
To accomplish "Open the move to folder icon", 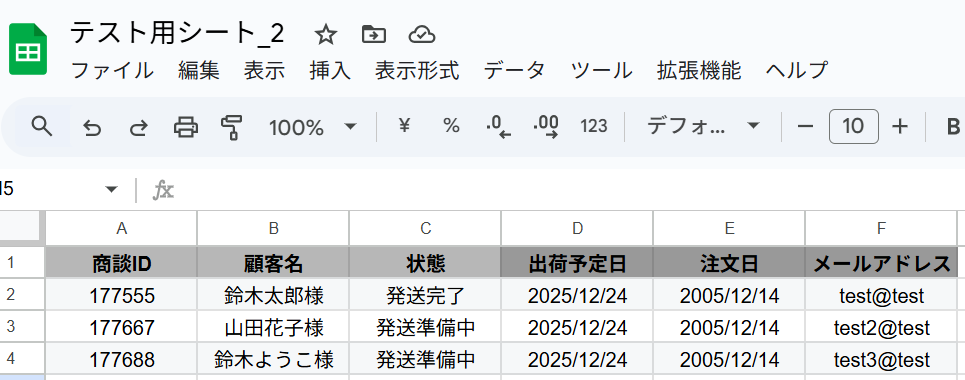I will (374, 34).
